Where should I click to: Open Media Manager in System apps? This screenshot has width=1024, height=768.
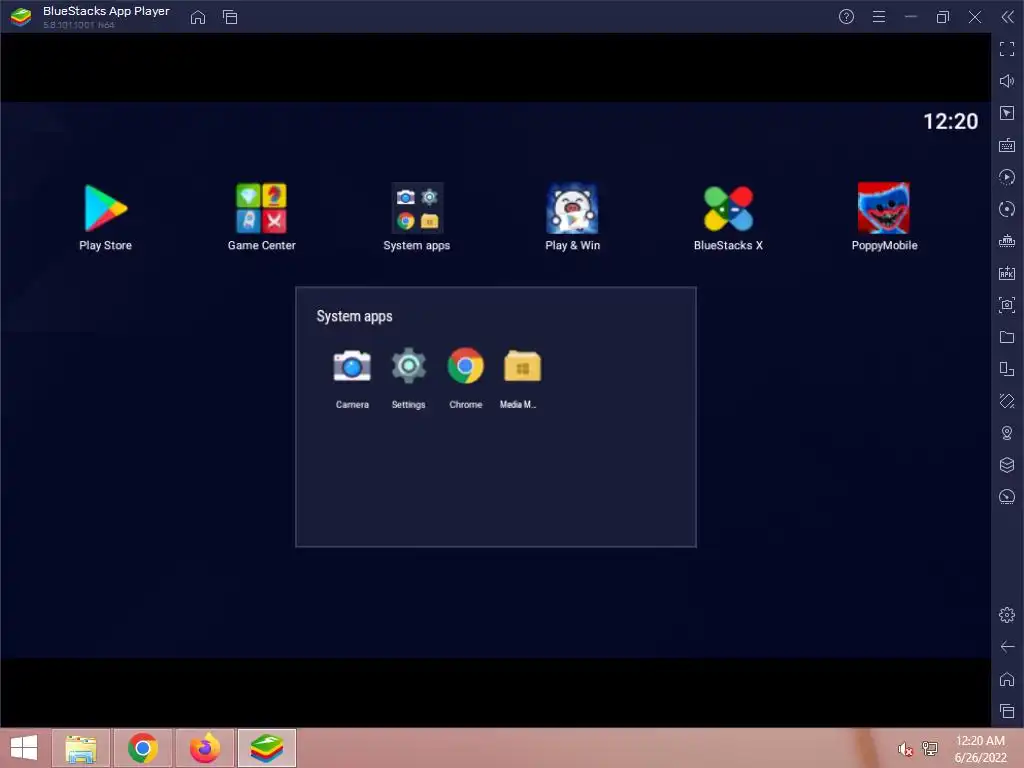pos(522,366)
